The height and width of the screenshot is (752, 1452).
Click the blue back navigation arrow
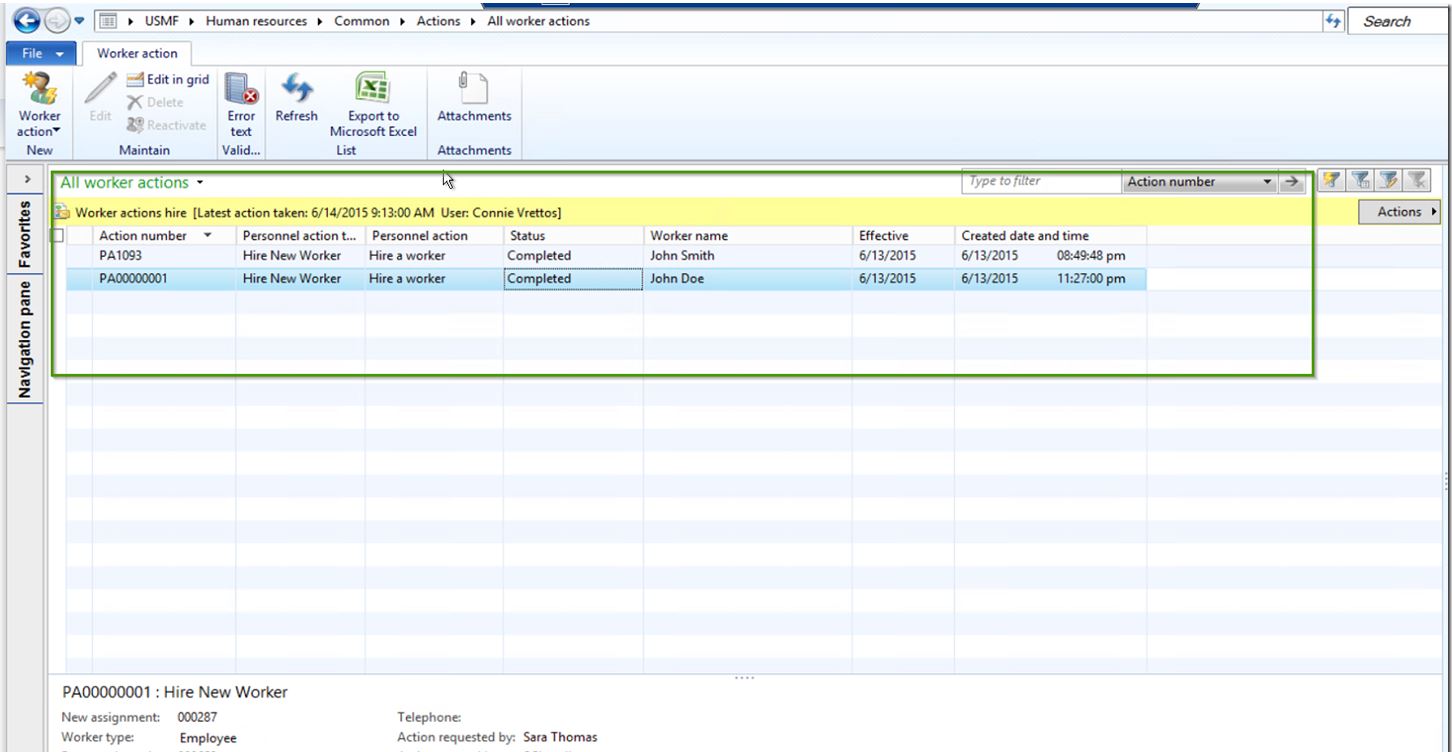pyautogui.click(x=27, y=21)
